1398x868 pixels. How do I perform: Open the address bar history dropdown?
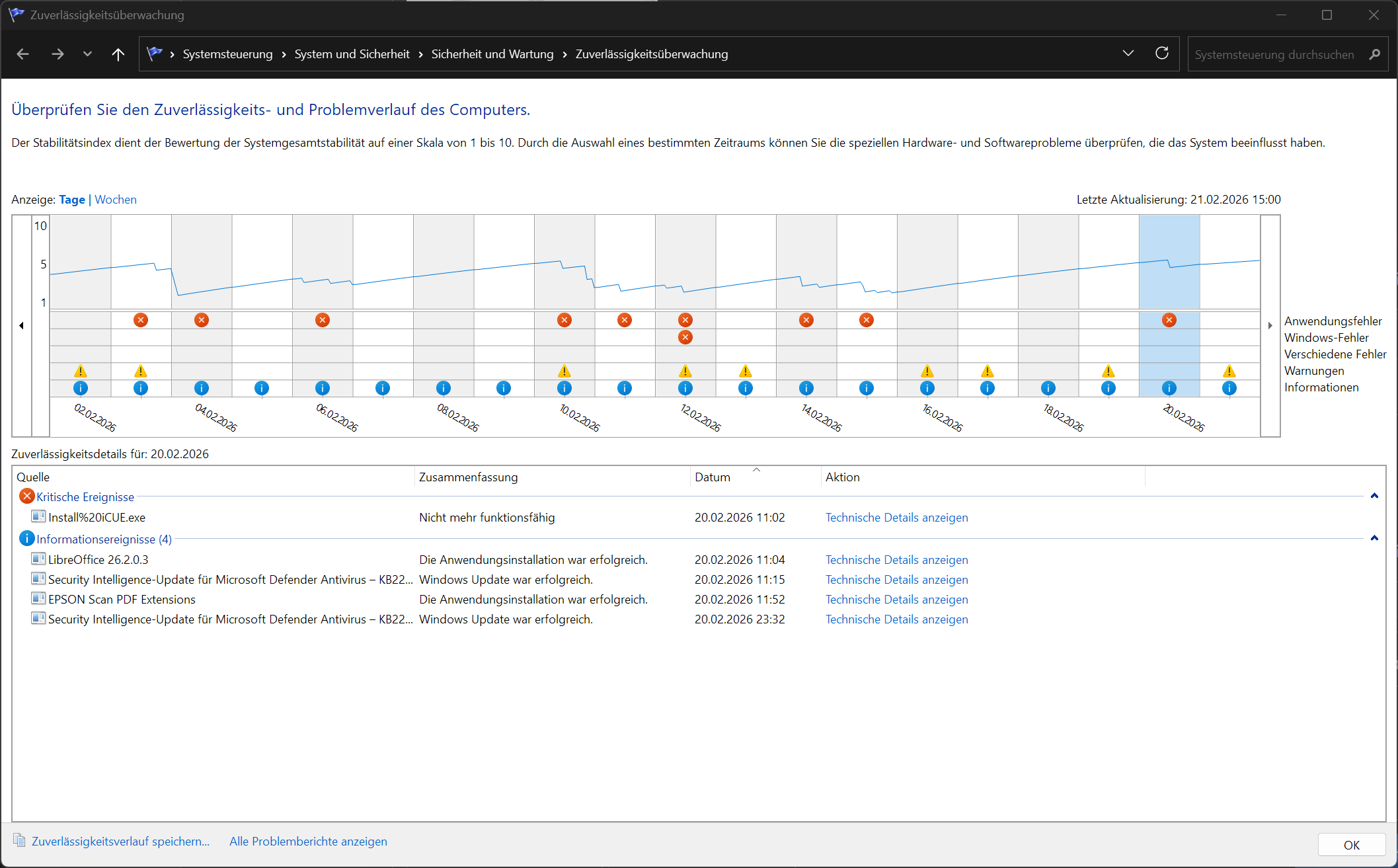(x=1128, y=54)
